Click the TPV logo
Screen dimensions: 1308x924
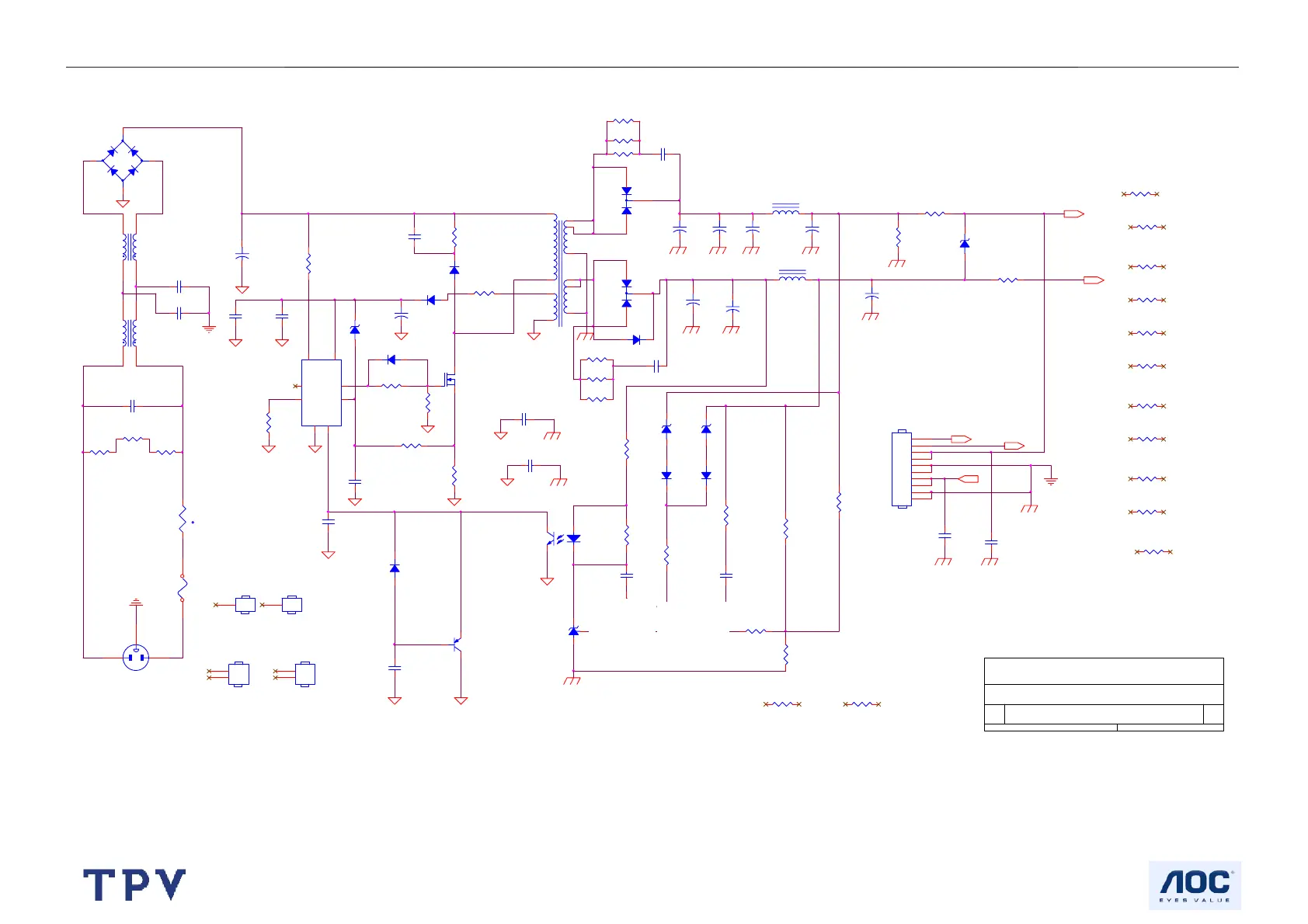(134, 885)
